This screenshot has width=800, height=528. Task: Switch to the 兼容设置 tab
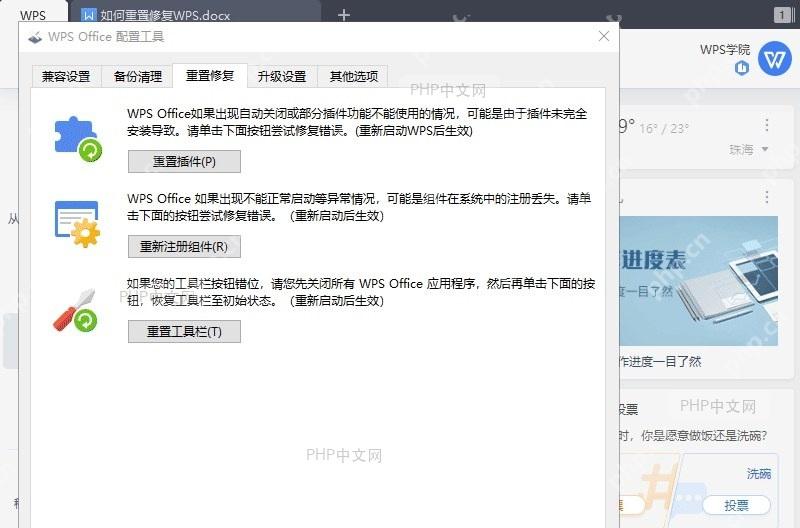point(66,77)
